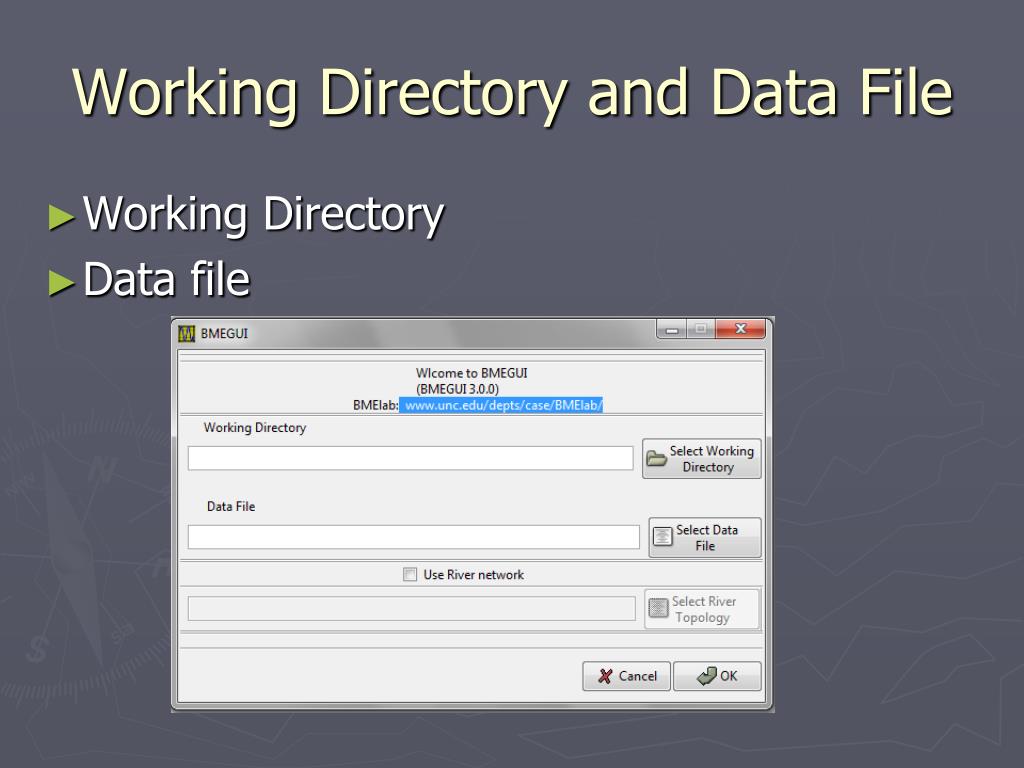Click the Select Working Directory button

[701, 458]
